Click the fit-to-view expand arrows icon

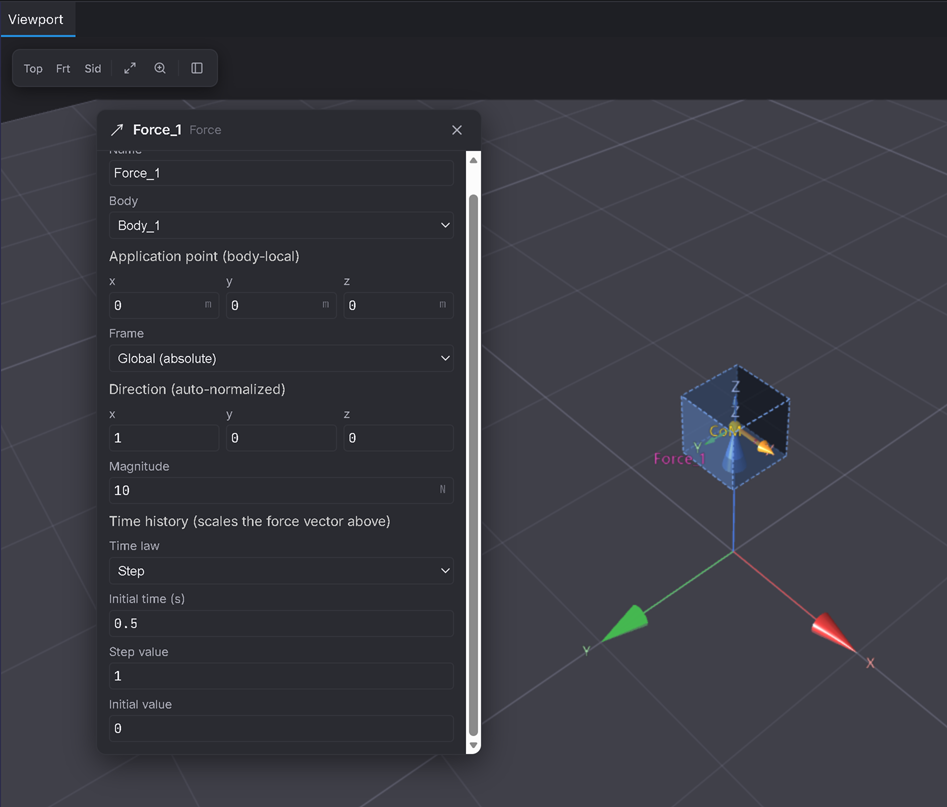pyautogui.click(x=130, y=68)
